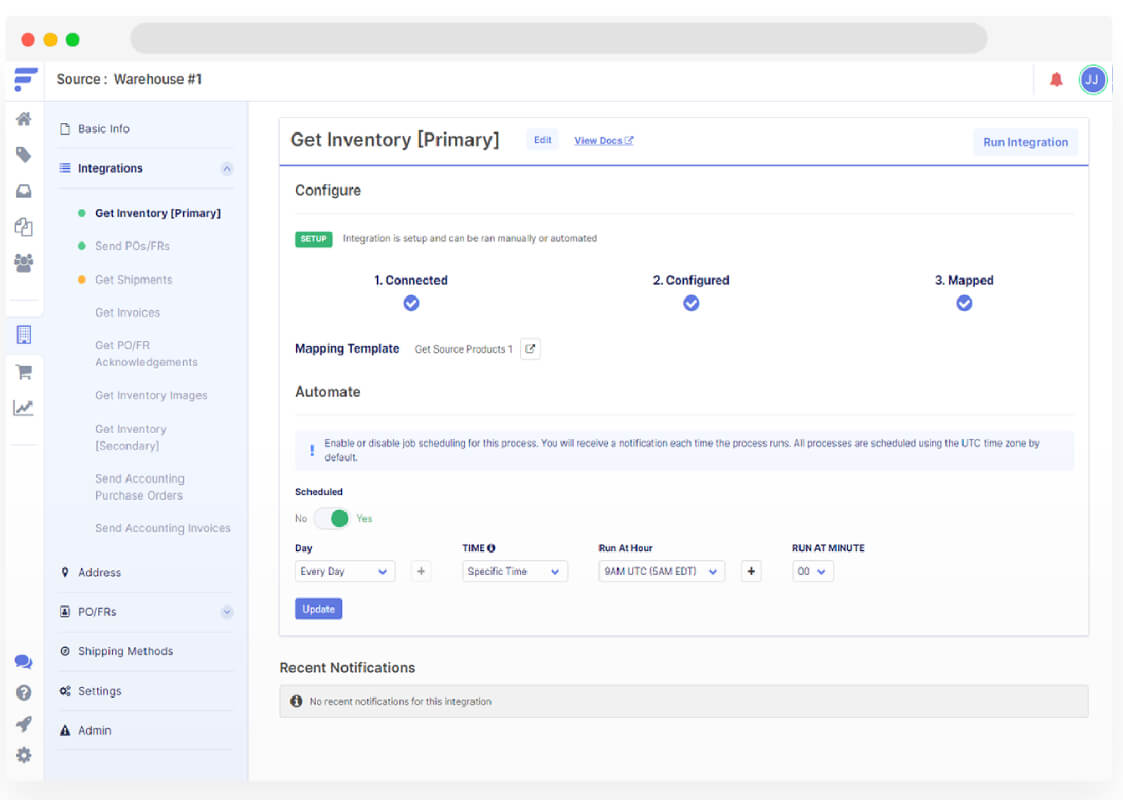The width and height of the screenshot is (1123, 800).
Task: Open the settings gear at sidebar bottom
Action: point(24,755)
